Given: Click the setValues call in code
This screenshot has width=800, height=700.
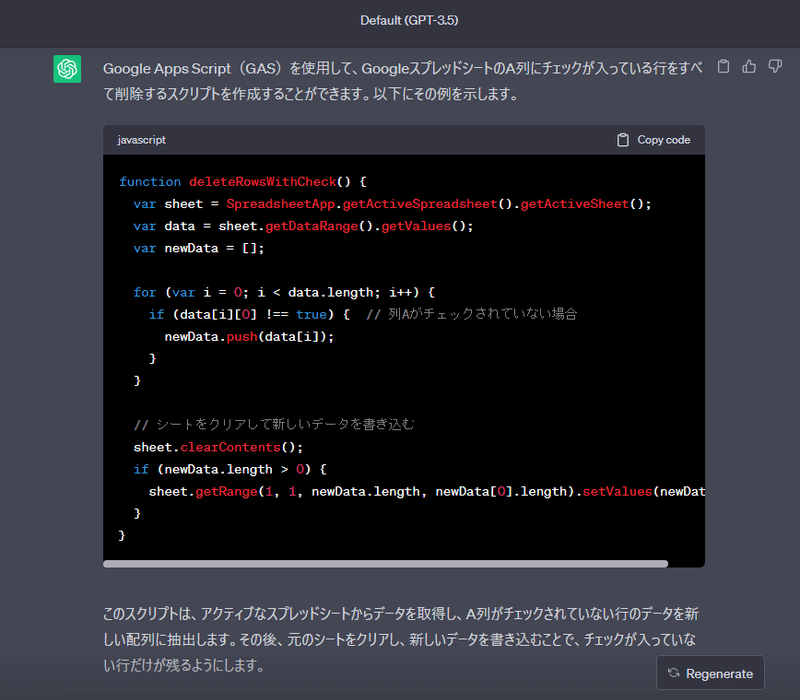Looking at the screenshot, I should pyautogui.click(x=617, y=492).
